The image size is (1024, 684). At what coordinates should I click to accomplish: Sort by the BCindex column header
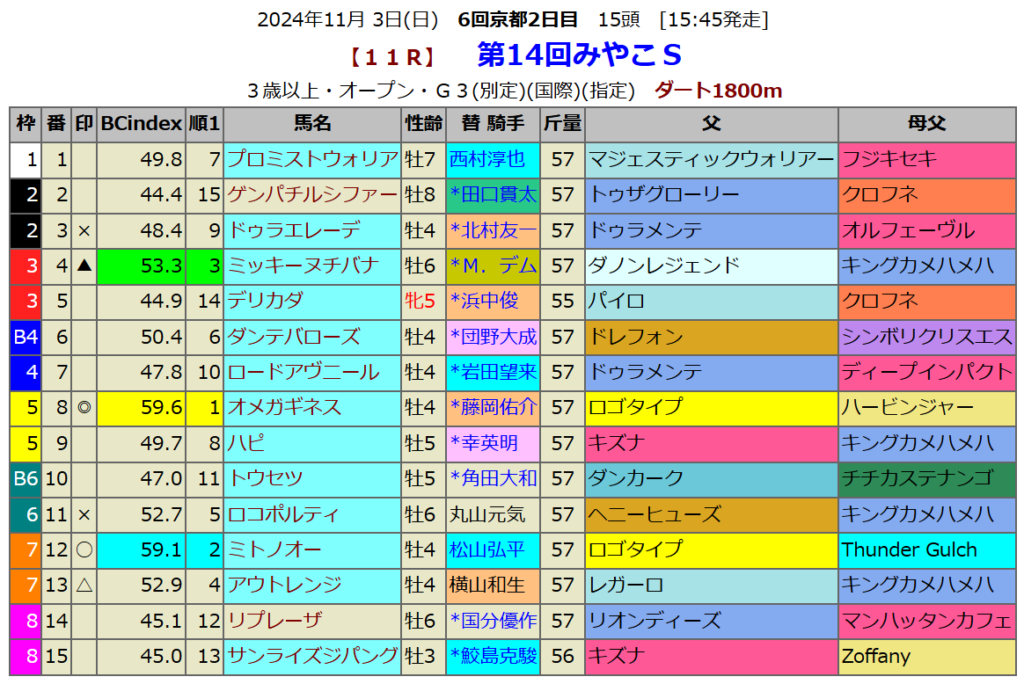pos(142,124)
